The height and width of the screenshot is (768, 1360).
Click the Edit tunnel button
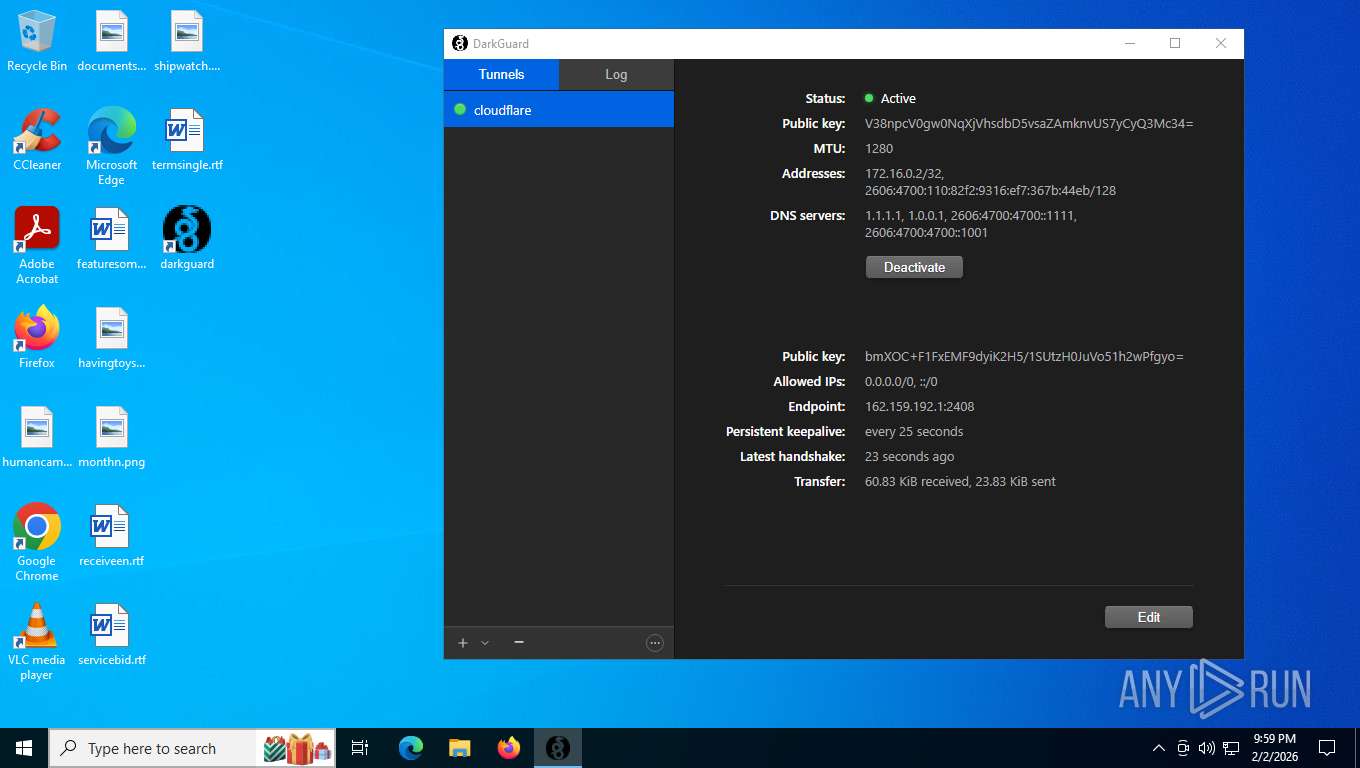click(x=1149, y=617)
